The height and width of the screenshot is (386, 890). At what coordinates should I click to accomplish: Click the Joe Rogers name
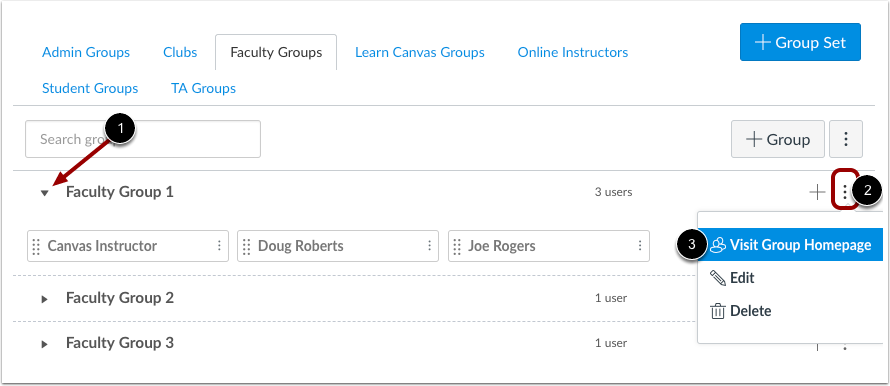(502, 246)
